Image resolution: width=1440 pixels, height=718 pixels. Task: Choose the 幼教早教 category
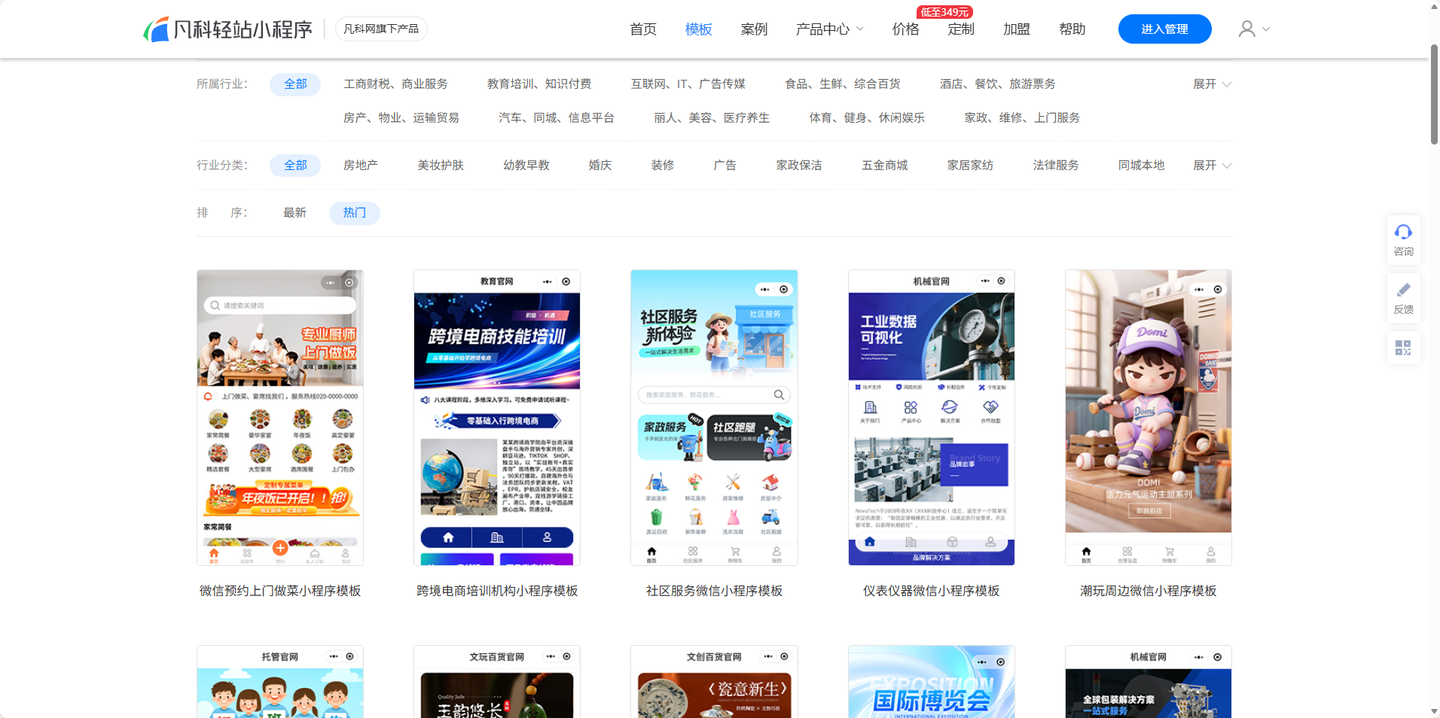coord(526,165)
